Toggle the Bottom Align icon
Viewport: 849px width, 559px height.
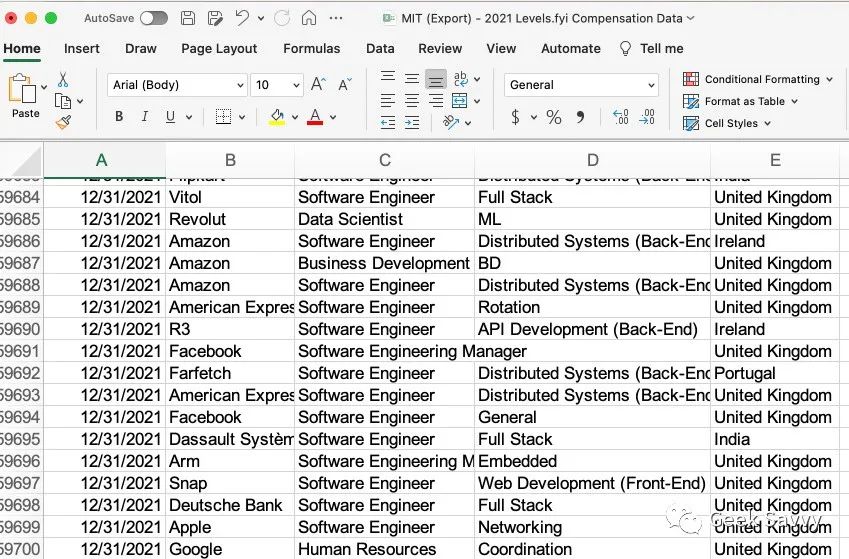point(436,80)
